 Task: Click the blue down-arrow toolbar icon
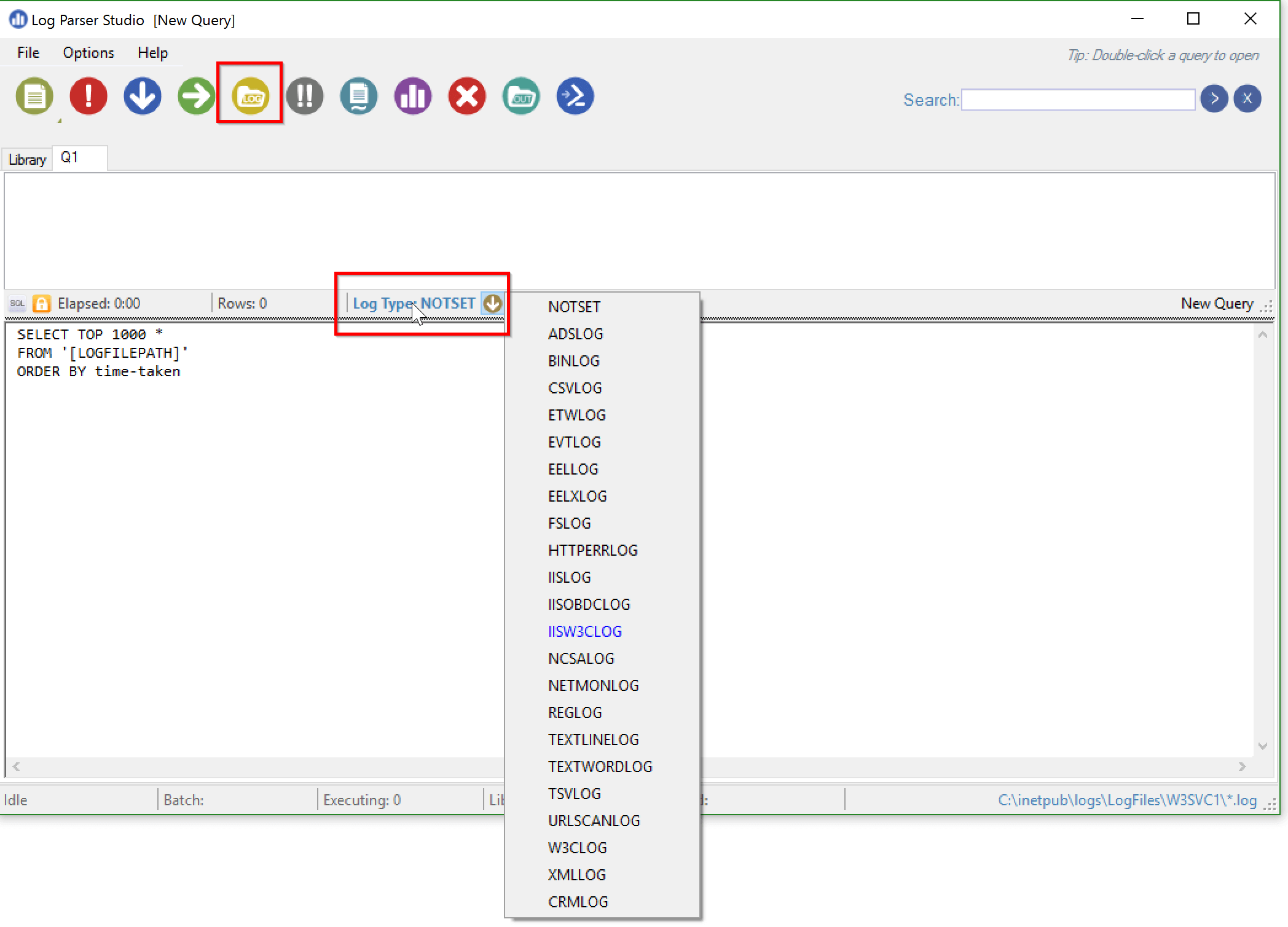click(x=143, y=97)
